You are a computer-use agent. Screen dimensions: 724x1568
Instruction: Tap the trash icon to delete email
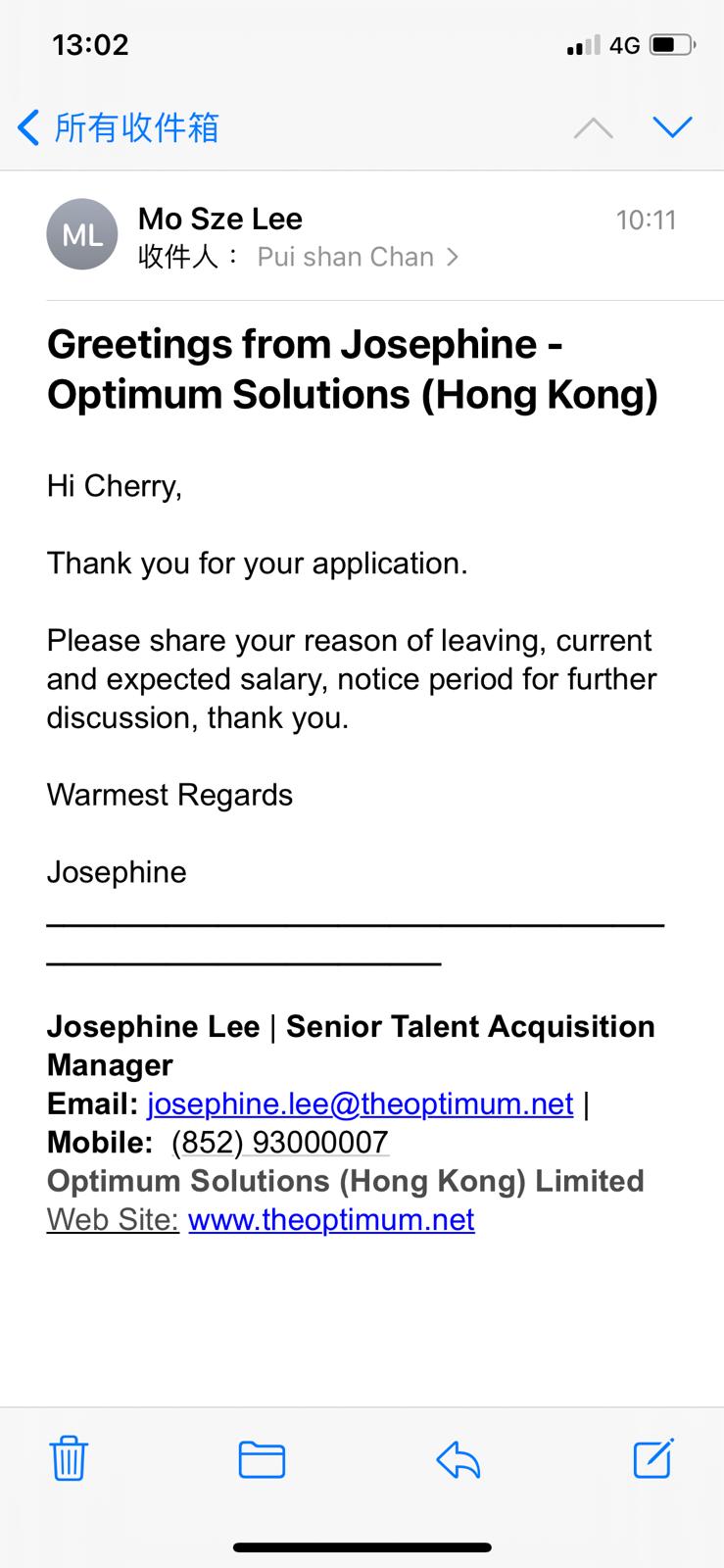coord(69,1457)
